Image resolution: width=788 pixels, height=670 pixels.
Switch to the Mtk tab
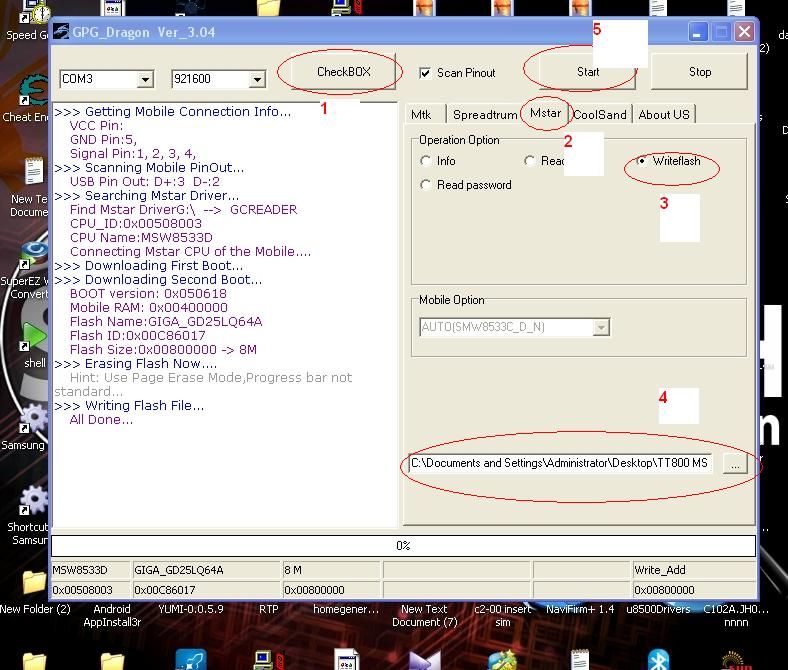[x=421, y=115]
